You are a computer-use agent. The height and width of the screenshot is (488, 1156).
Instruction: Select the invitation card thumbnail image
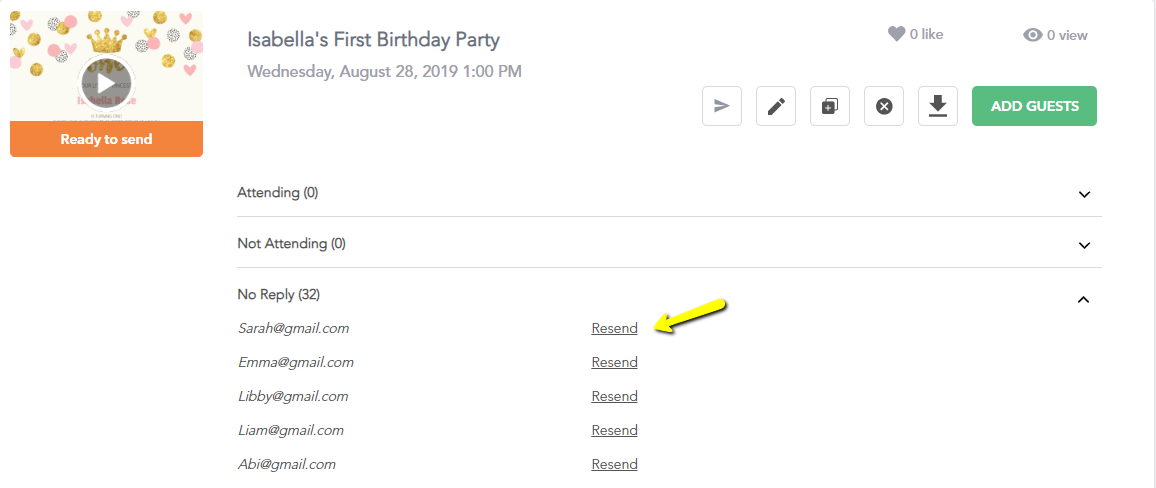pyautogui.click(x=106, y=66)
